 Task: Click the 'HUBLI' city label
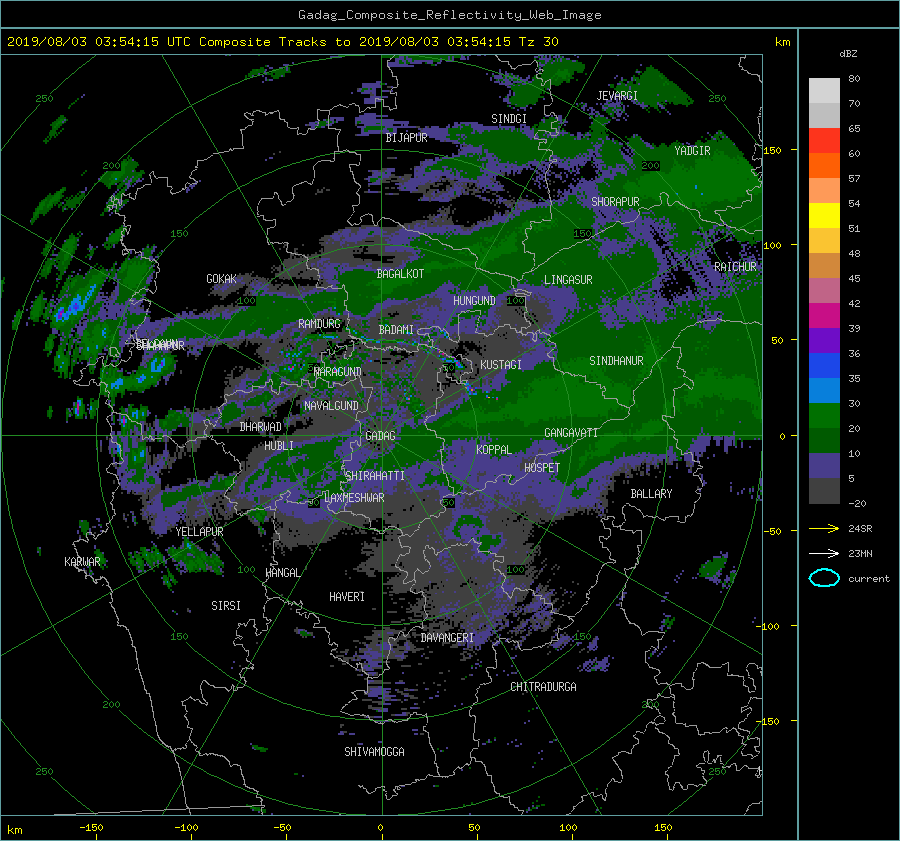(279, 446)
